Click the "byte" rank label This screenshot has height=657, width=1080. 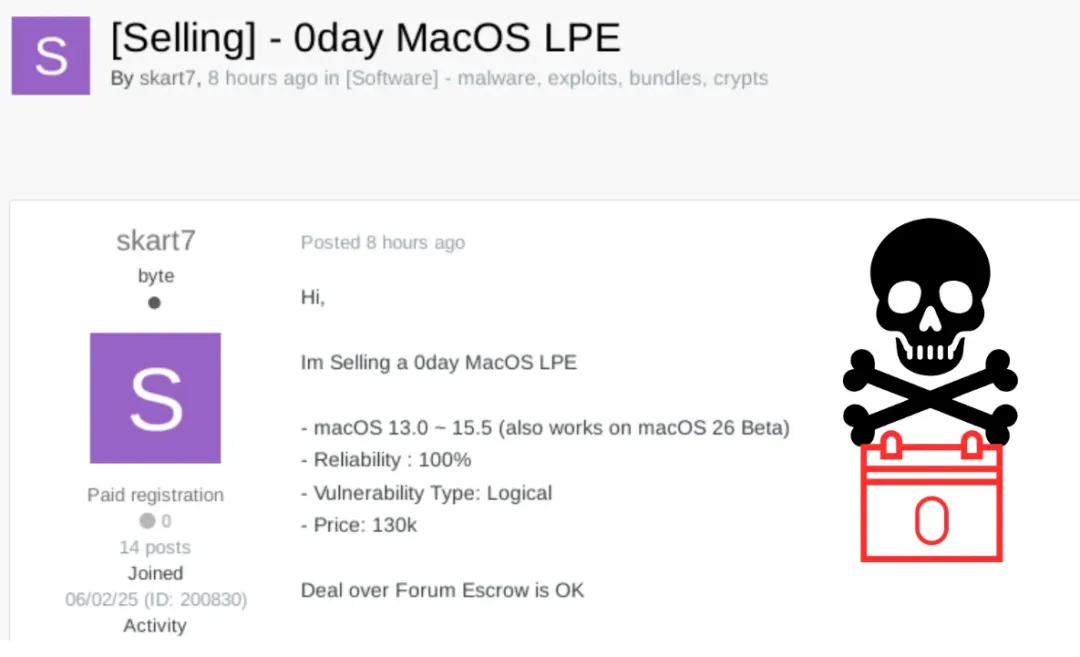pos(155,276)
